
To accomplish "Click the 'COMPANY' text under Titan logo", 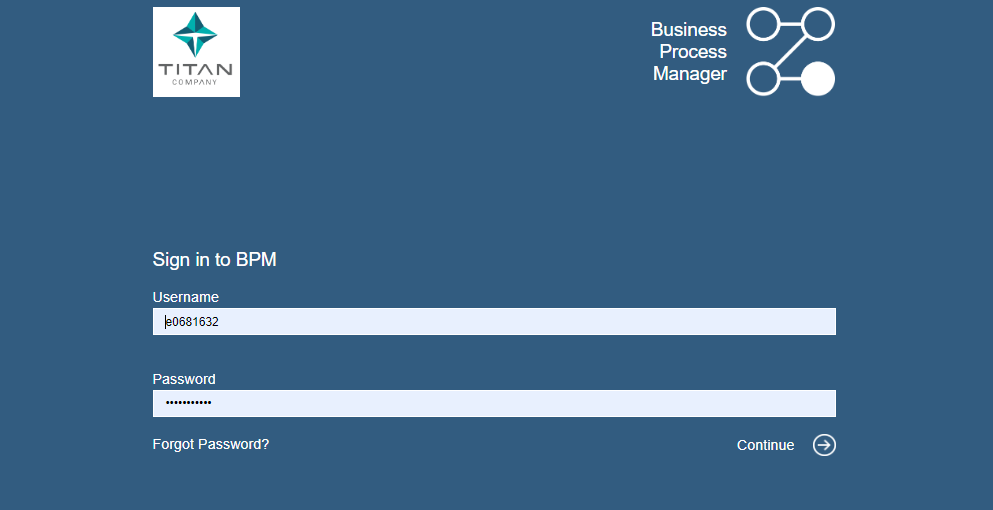I will pos(196,82).
